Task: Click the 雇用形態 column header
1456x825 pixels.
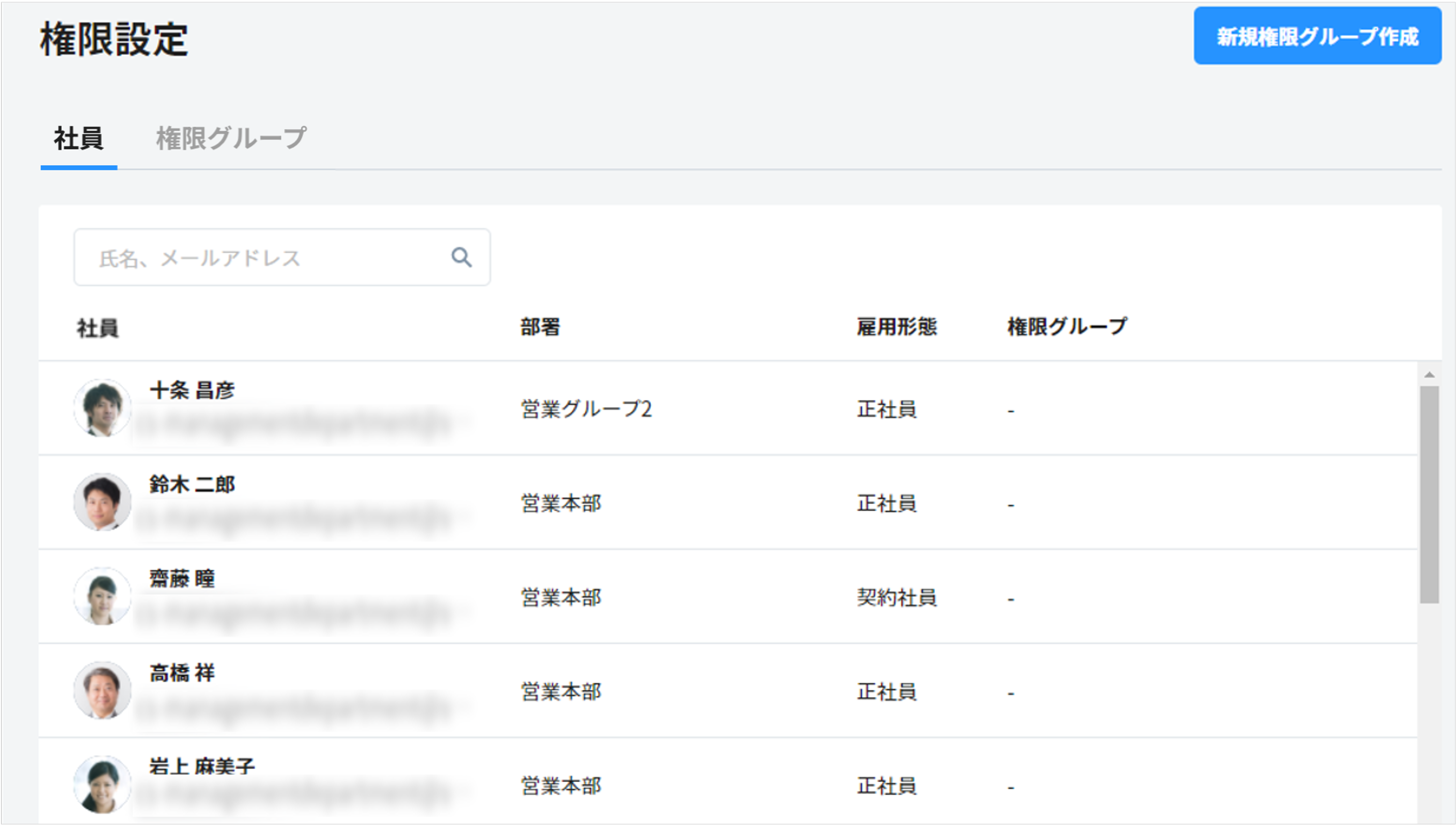Action: 896,327
